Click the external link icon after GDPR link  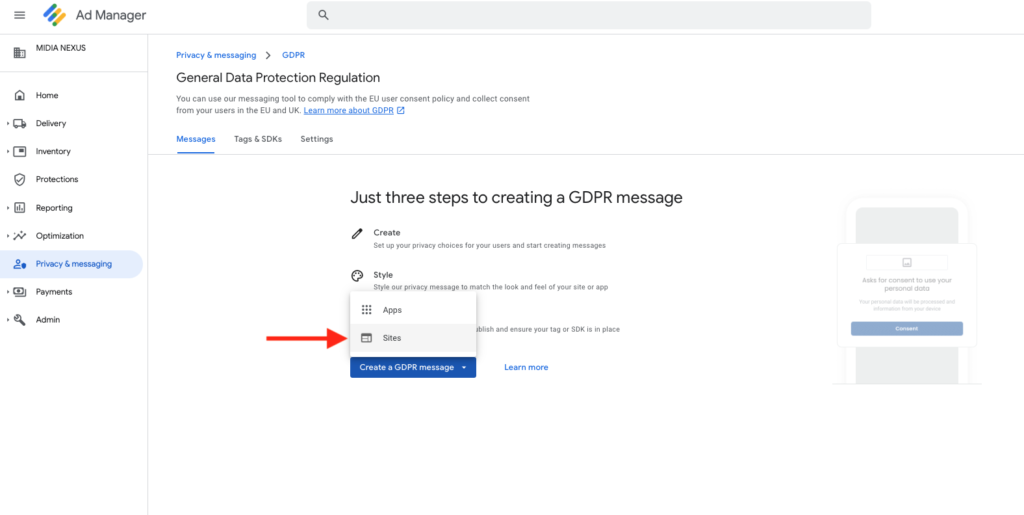pyautogui.click(x=401, y=111)
